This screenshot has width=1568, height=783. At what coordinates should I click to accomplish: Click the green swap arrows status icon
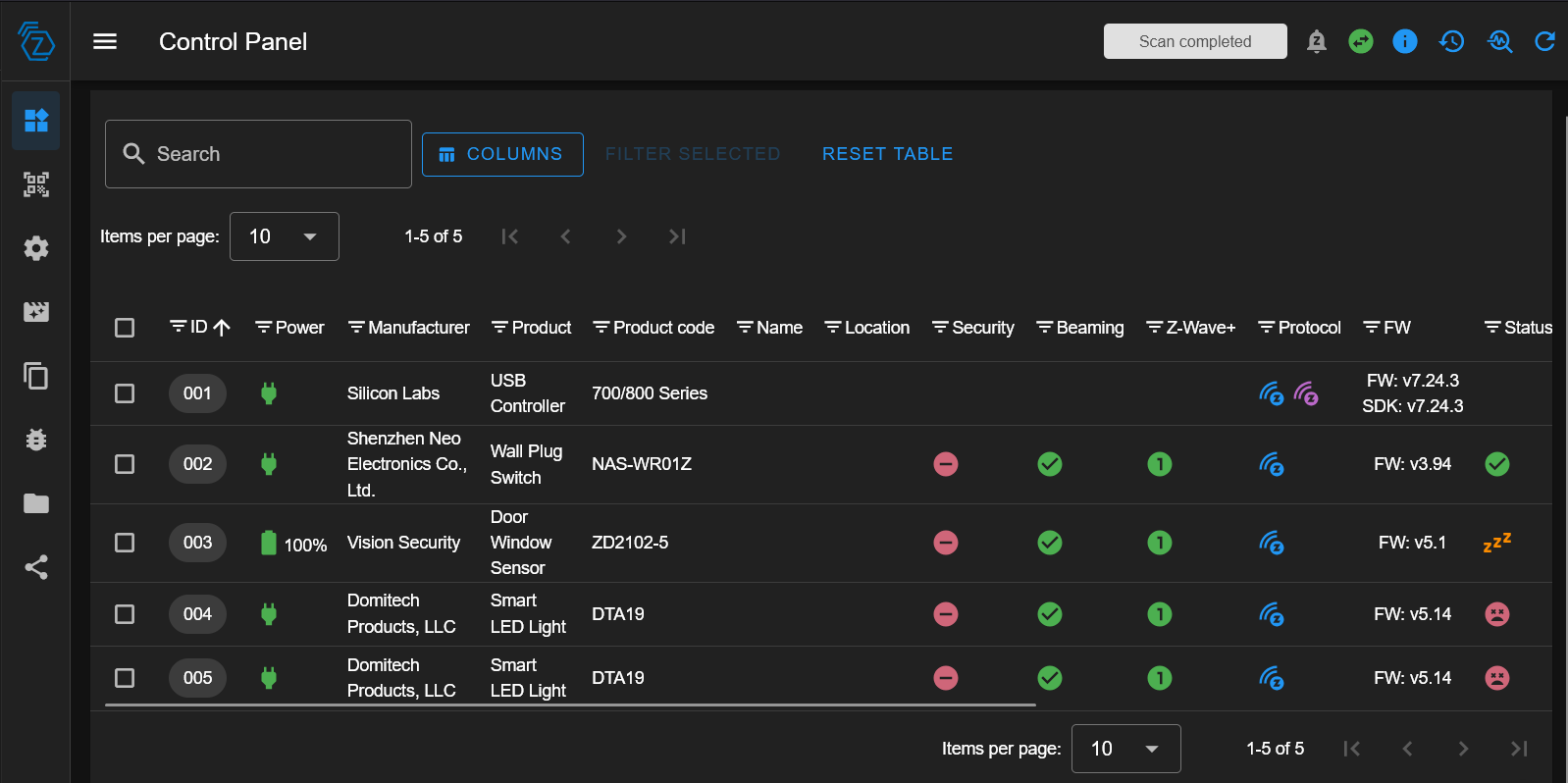[1361, 41]
